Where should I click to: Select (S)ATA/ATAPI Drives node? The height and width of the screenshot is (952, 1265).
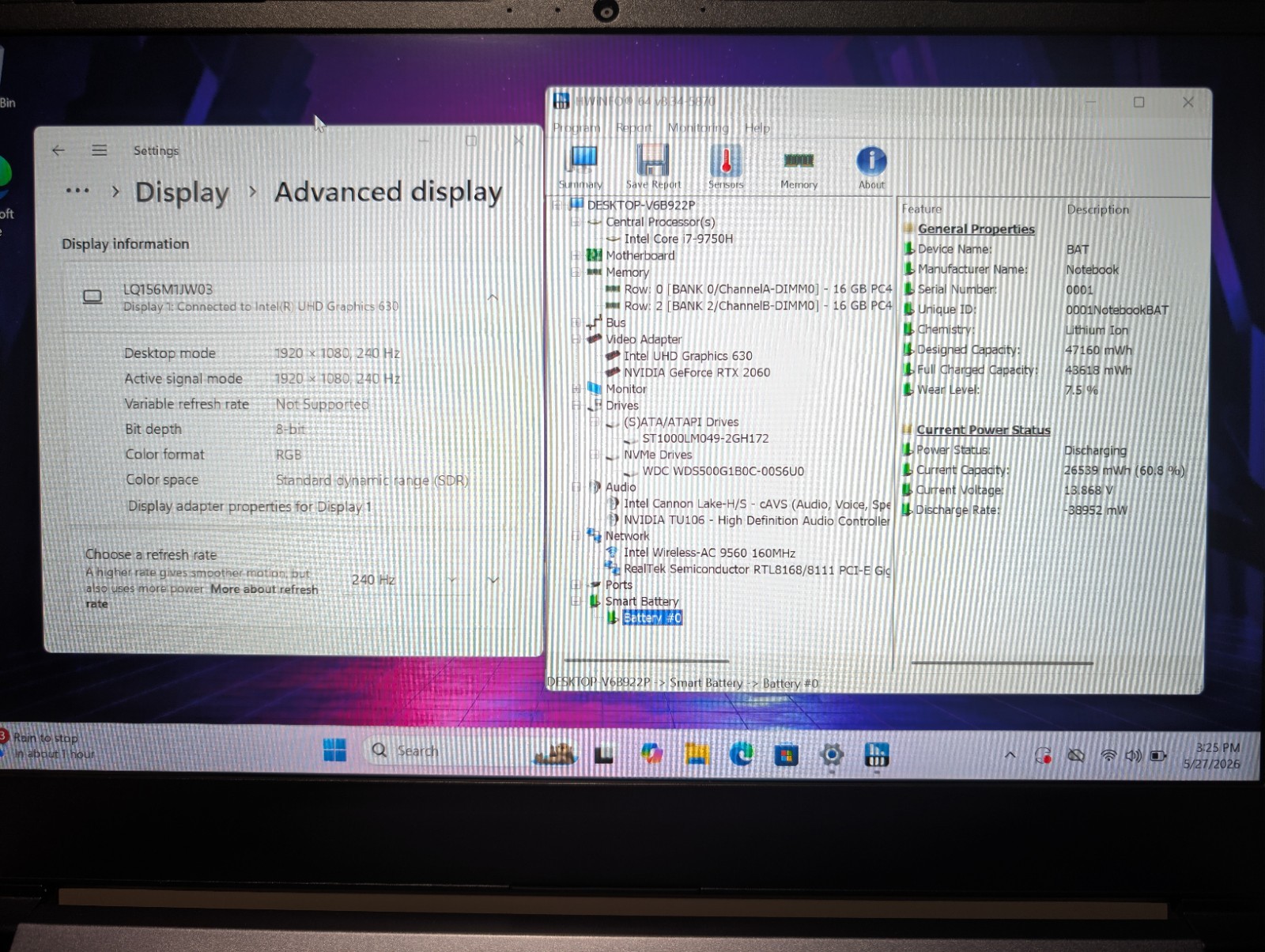pyautogui.click(x=681, y=422)
